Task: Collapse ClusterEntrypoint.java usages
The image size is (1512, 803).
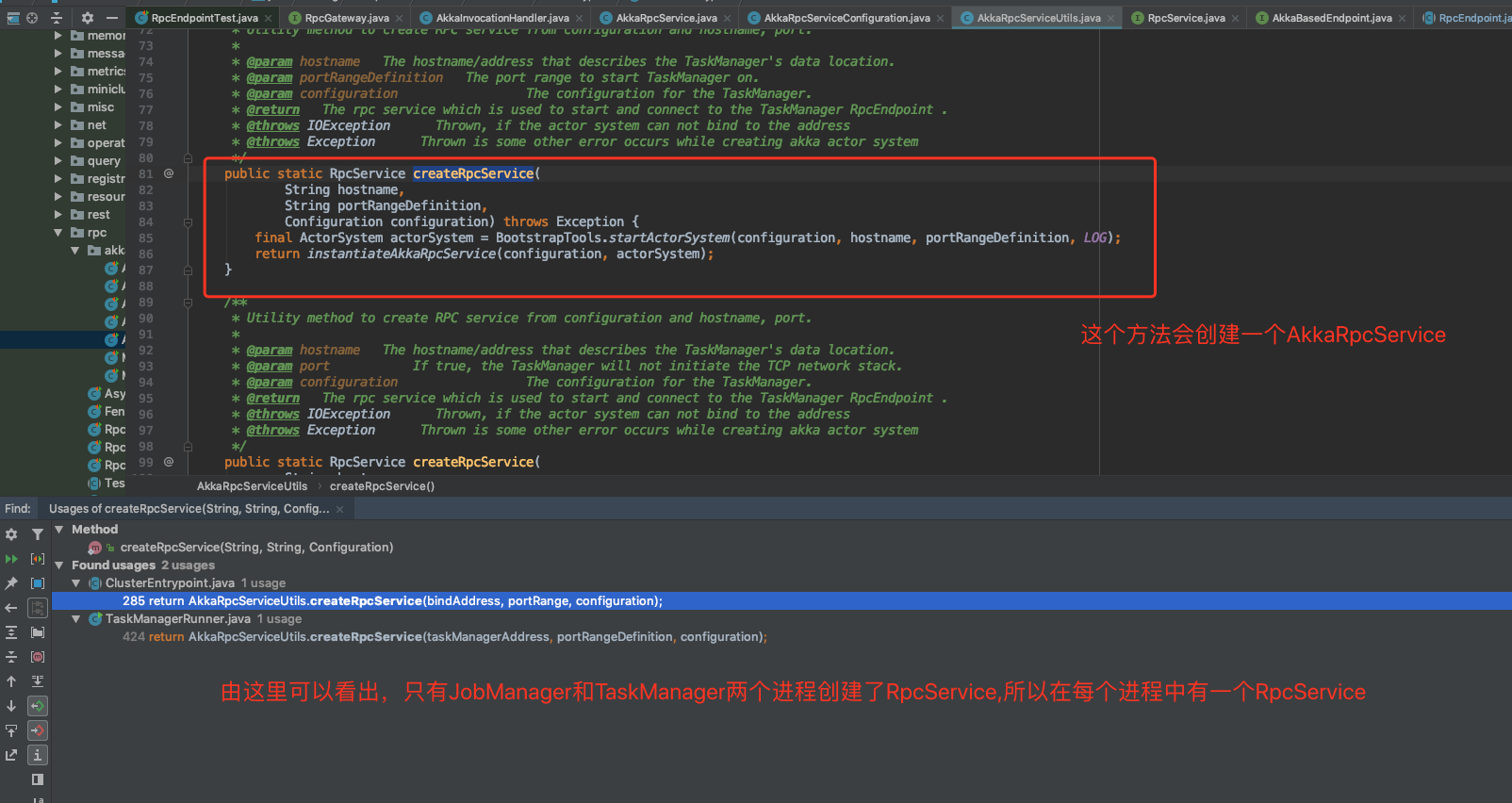Action: point(76,583)
